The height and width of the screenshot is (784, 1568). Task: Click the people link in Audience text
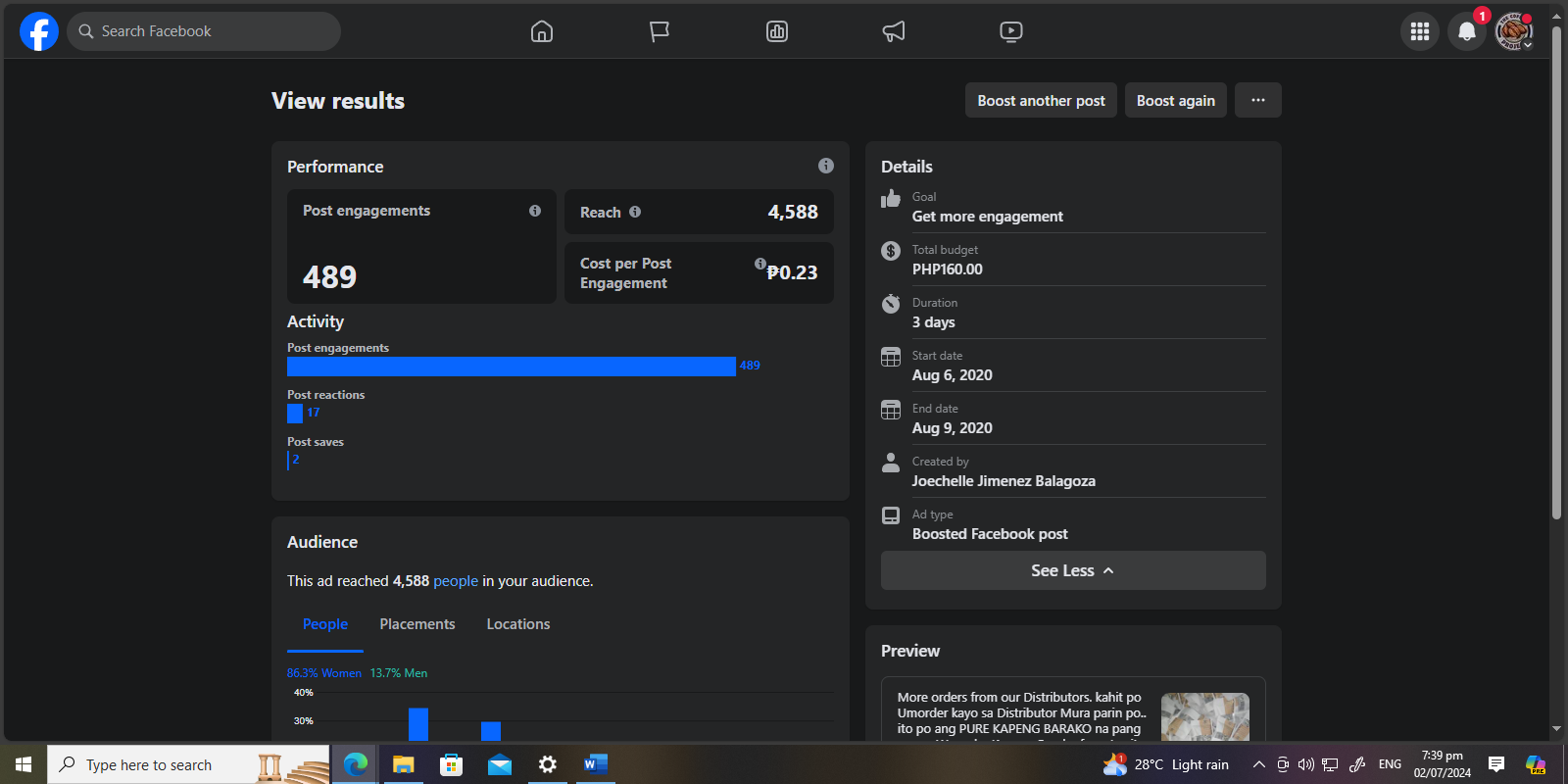(456, 581)
